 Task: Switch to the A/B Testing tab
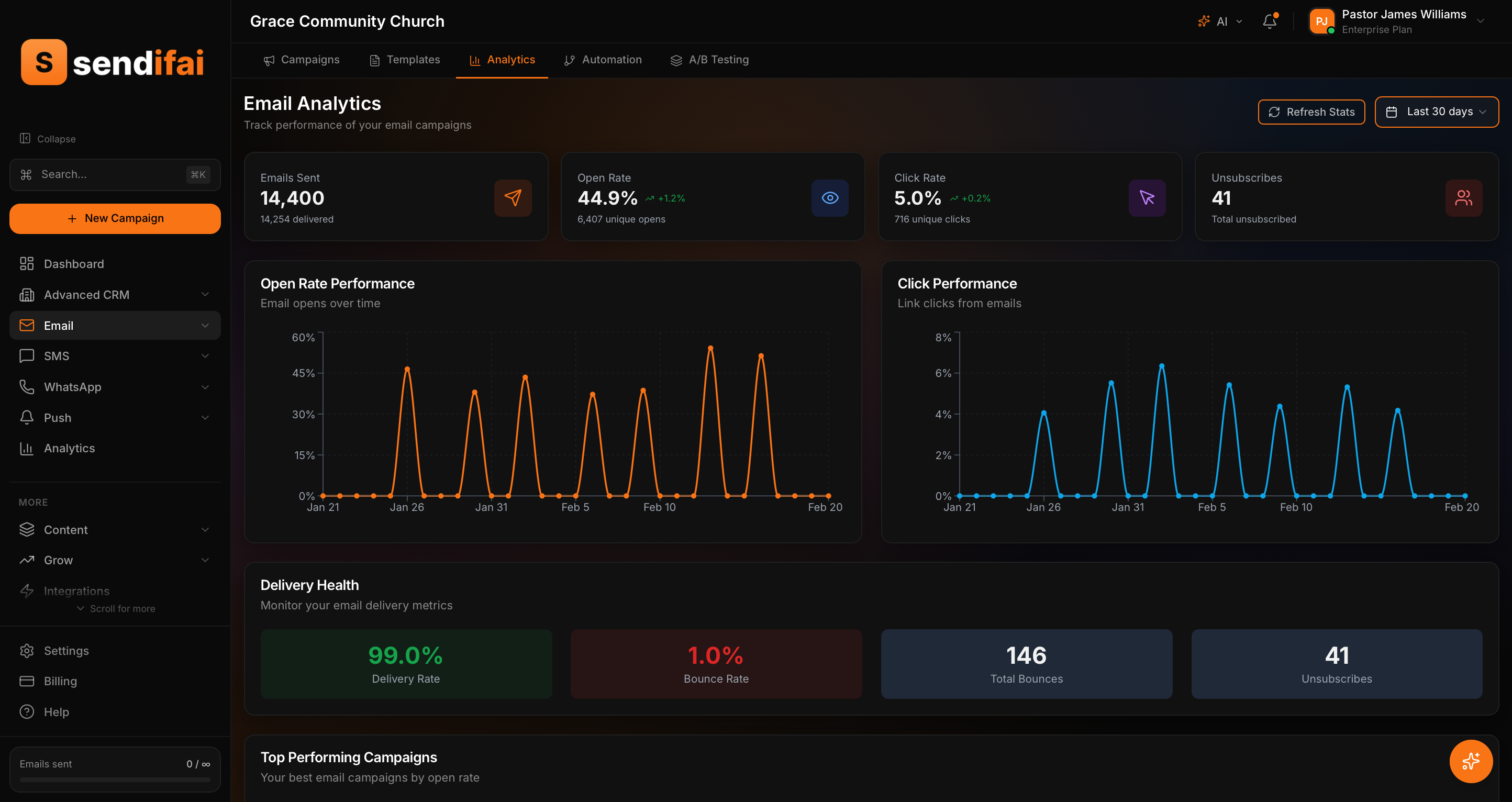point(709,60)
